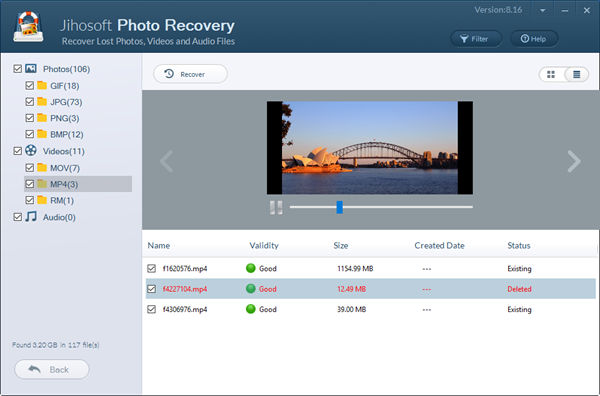
Task: Open the Photos(106) category
Action: tap(67, 69)
